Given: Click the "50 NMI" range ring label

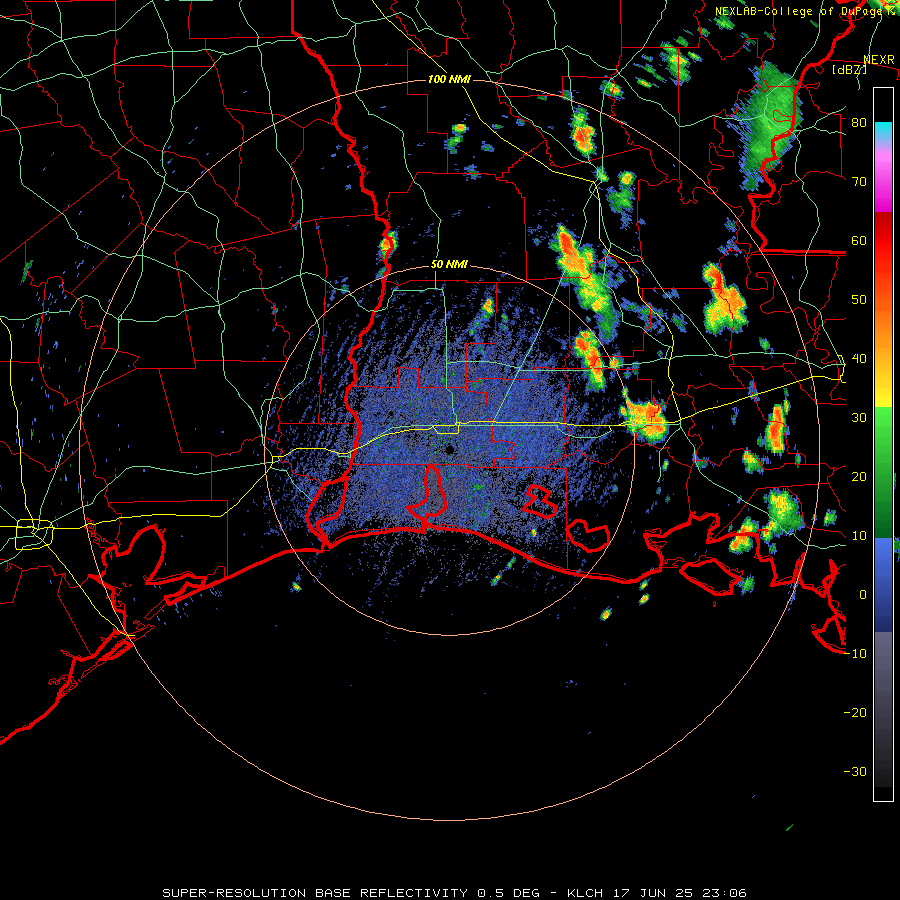Looking at the screenshot, I should 449,265.
